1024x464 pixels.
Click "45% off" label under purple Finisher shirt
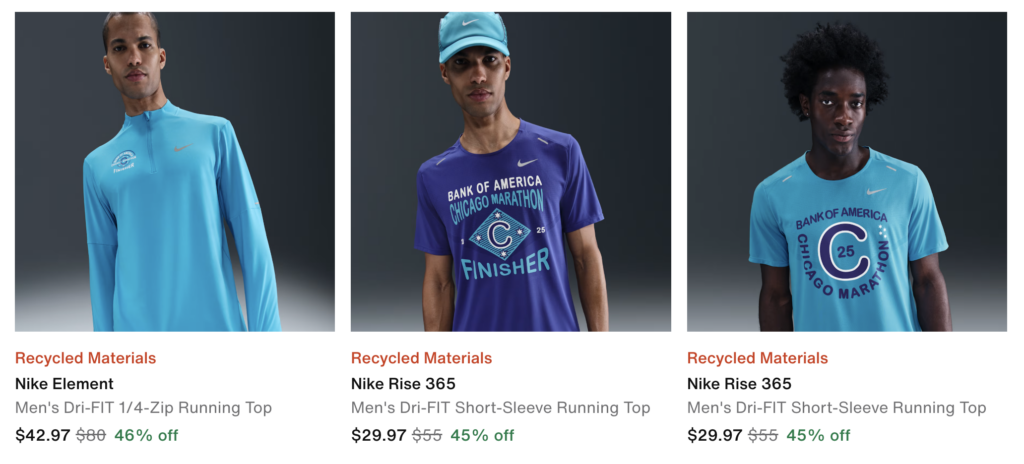(x=482, y=435)
